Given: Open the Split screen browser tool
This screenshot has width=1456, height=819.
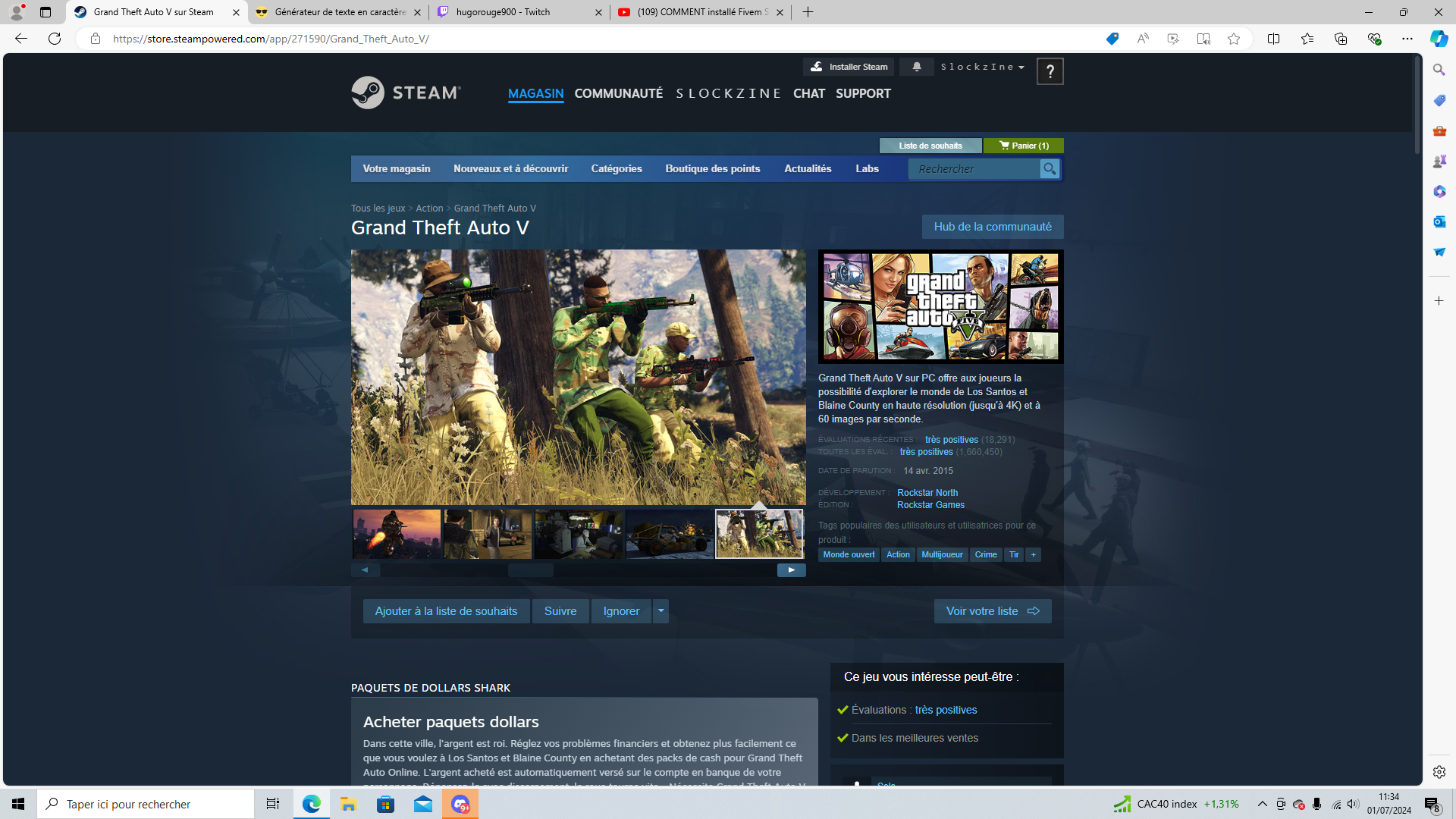Looking at the screenshot, I should pyautogui.click(x=1273, y=39).
